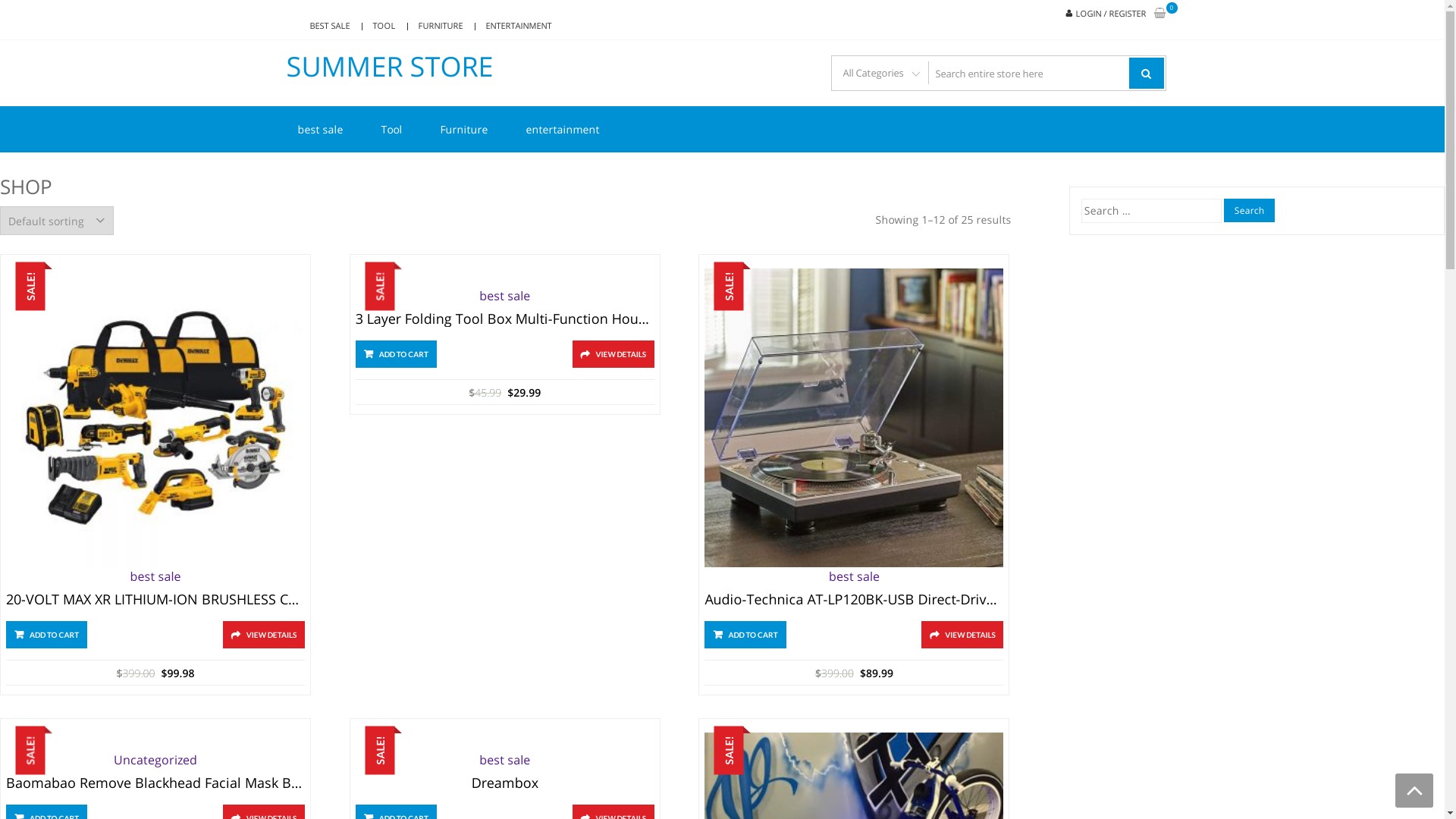Expand the All Categories dropdown menu
The height and width of the screenshot is (819, 1456).
point(880,73)
